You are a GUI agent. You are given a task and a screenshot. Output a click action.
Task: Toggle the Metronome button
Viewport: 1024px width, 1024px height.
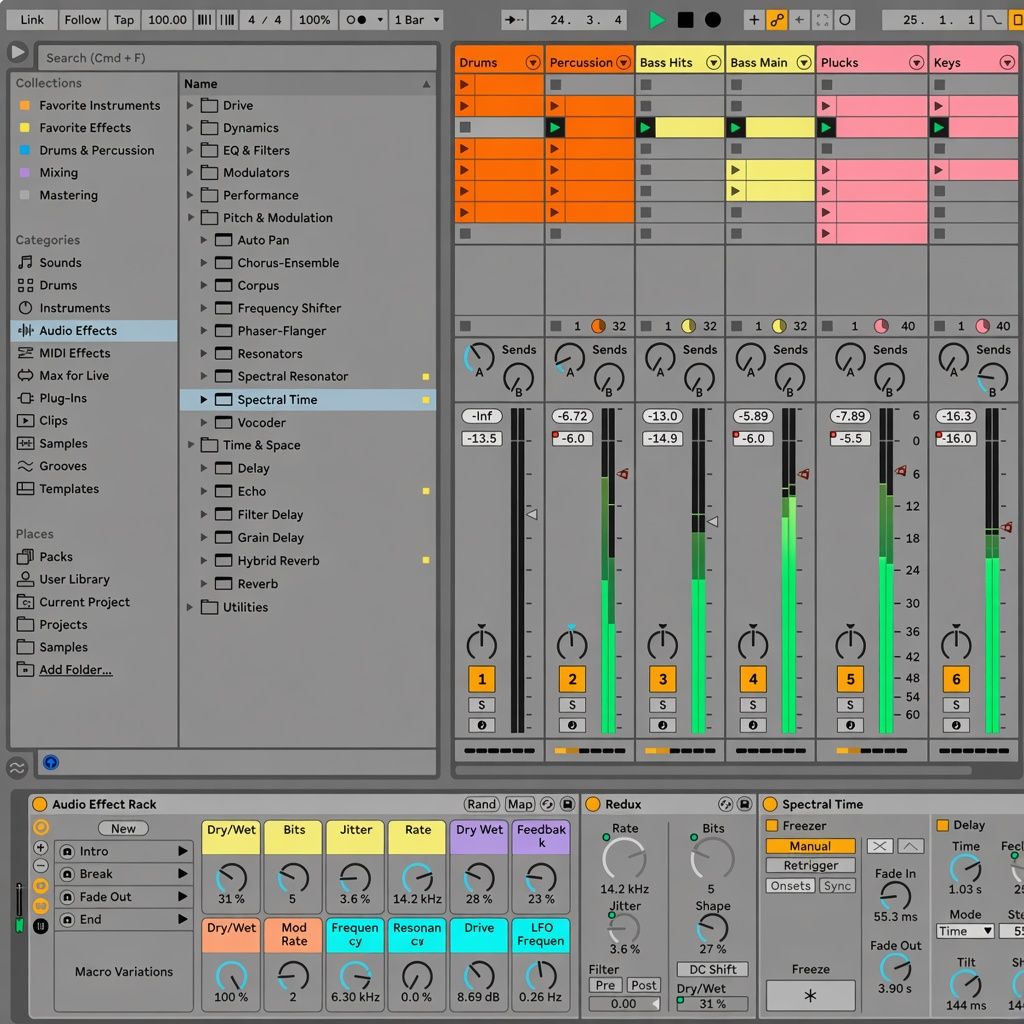pyautogui.click(x=357, y=20)
